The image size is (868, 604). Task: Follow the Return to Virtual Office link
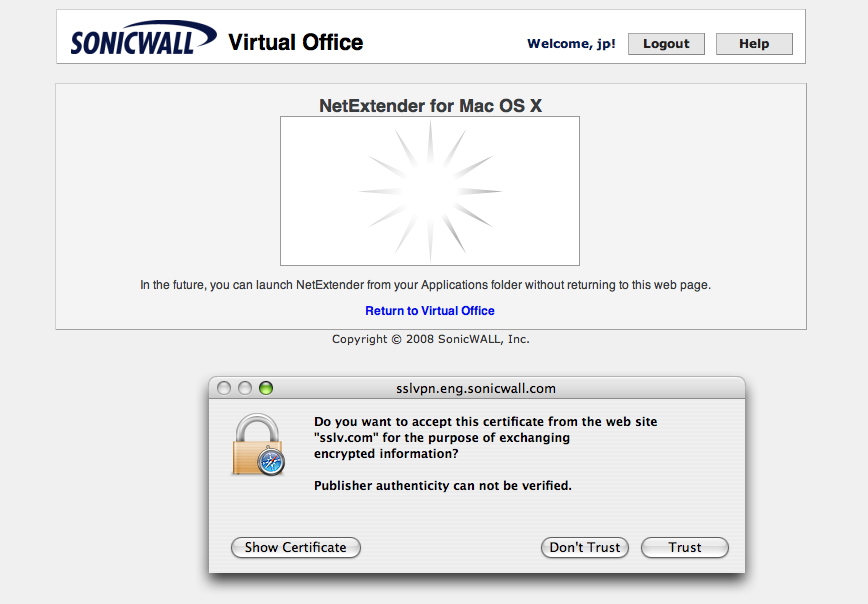click(x=430, y=311)
